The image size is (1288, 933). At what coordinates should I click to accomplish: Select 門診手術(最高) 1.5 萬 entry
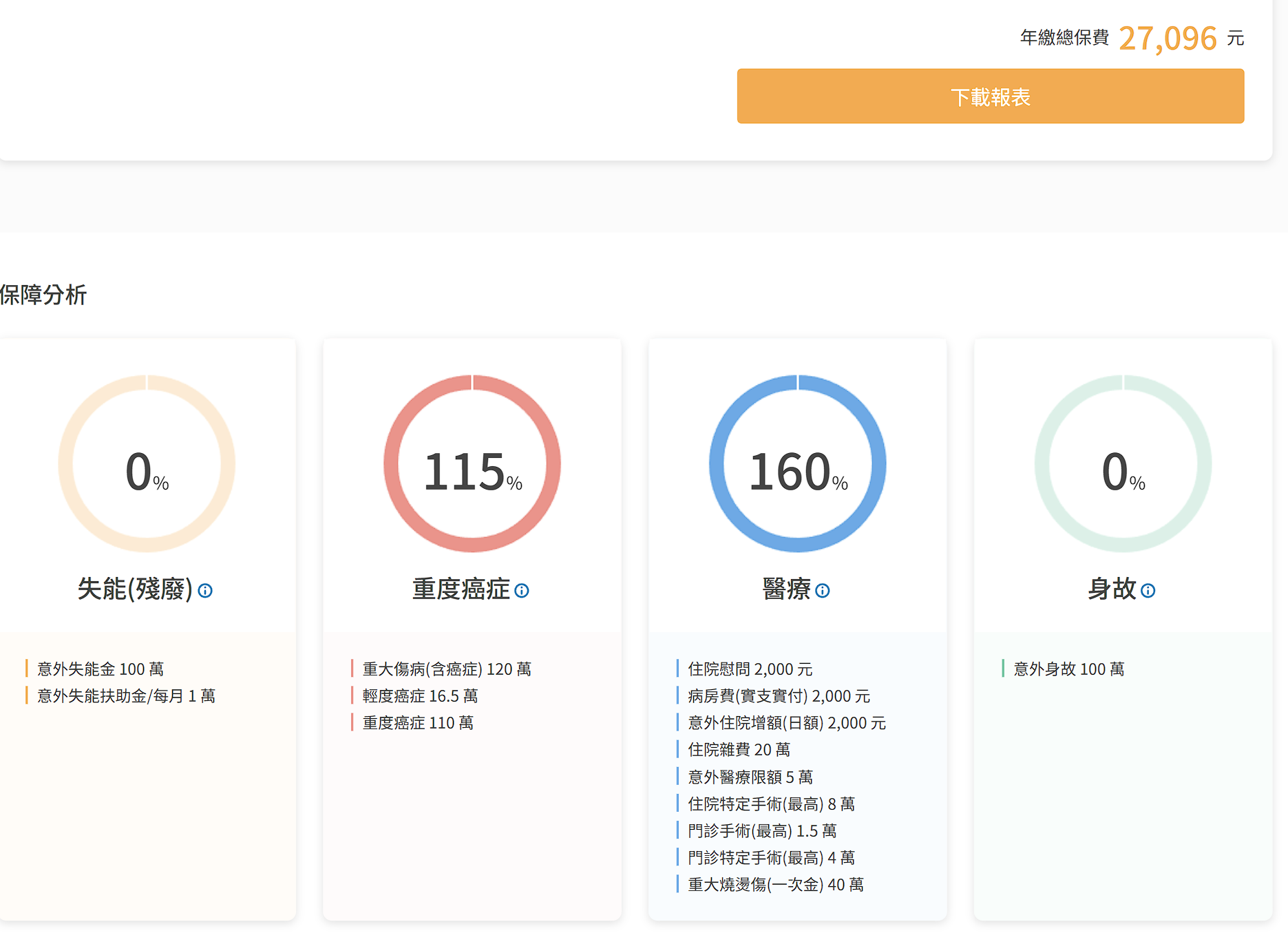click(x=762, y=831)
